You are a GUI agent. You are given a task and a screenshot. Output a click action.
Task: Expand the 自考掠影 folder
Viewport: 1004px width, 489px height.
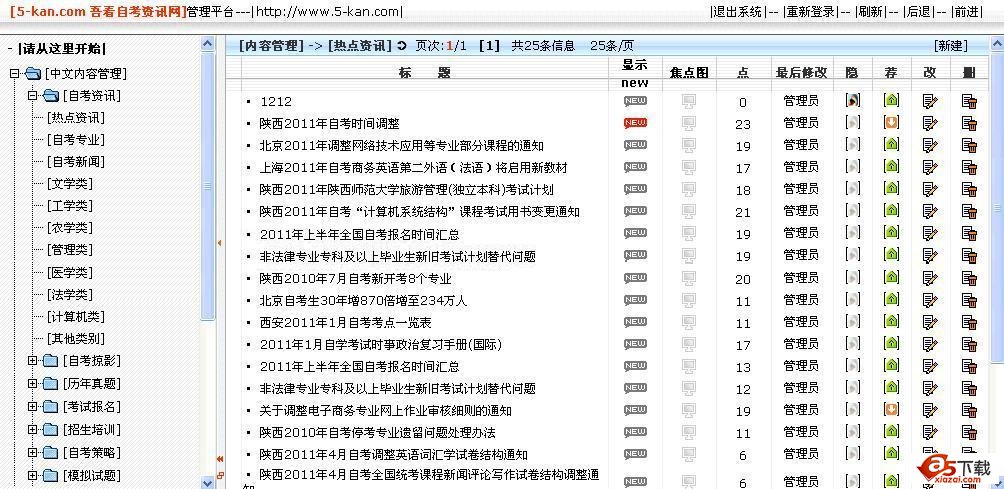(x=32, y=361)
